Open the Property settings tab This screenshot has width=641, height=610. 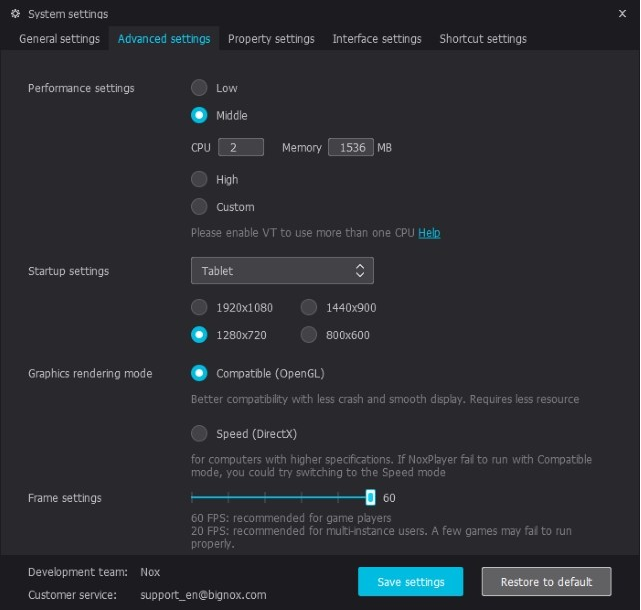coord(271,39)
